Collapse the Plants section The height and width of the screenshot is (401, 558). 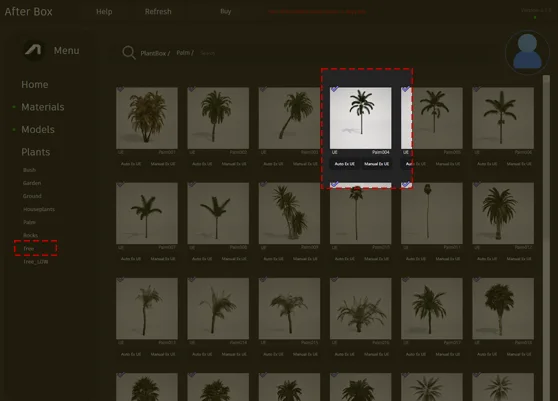coord(36,152)
